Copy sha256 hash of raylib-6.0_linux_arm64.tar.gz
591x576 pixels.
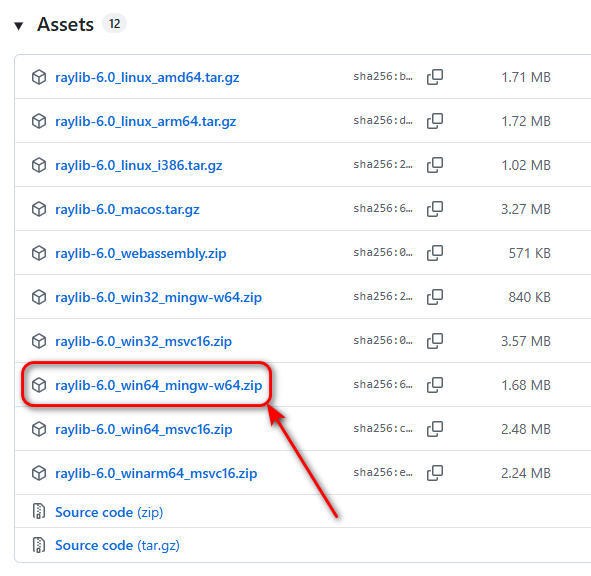click(x=435, y=121)
